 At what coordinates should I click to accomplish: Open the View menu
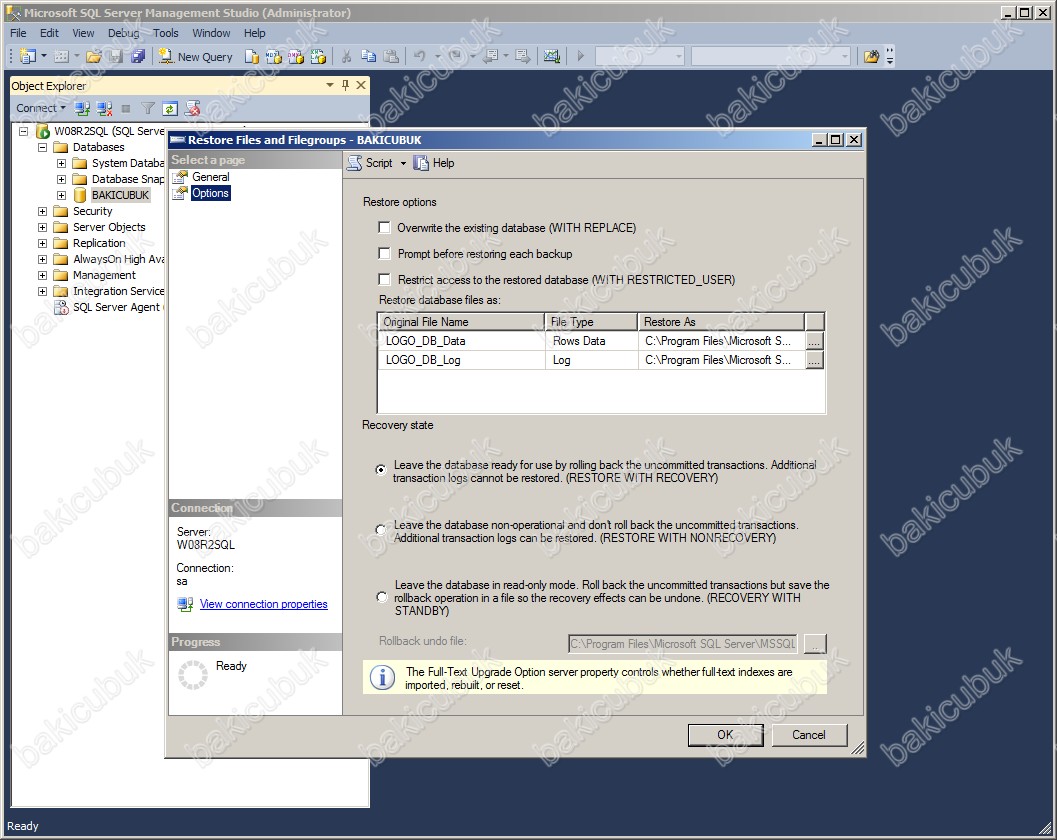(84, 33)
